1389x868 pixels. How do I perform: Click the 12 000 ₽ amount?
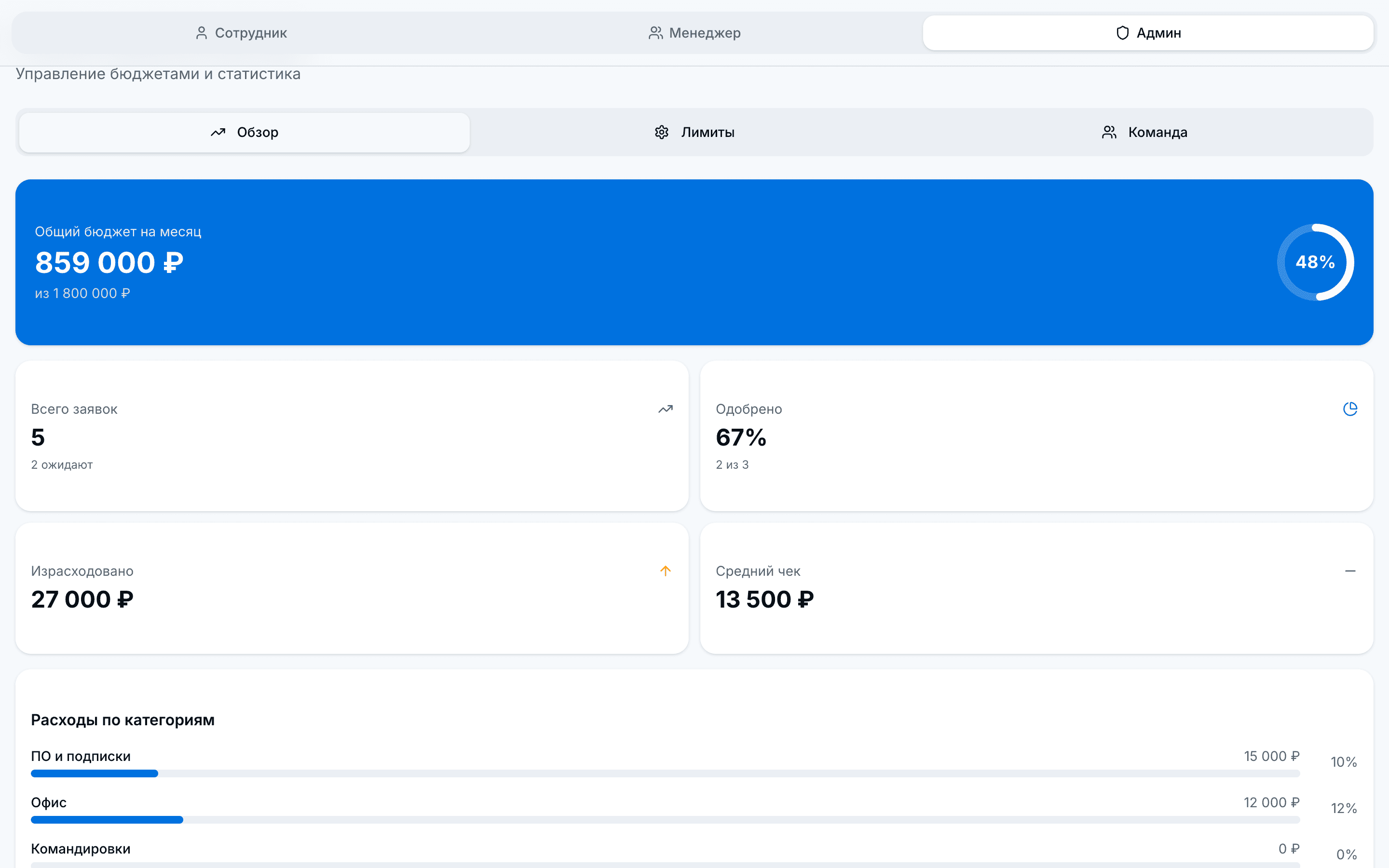point(1271,802)
